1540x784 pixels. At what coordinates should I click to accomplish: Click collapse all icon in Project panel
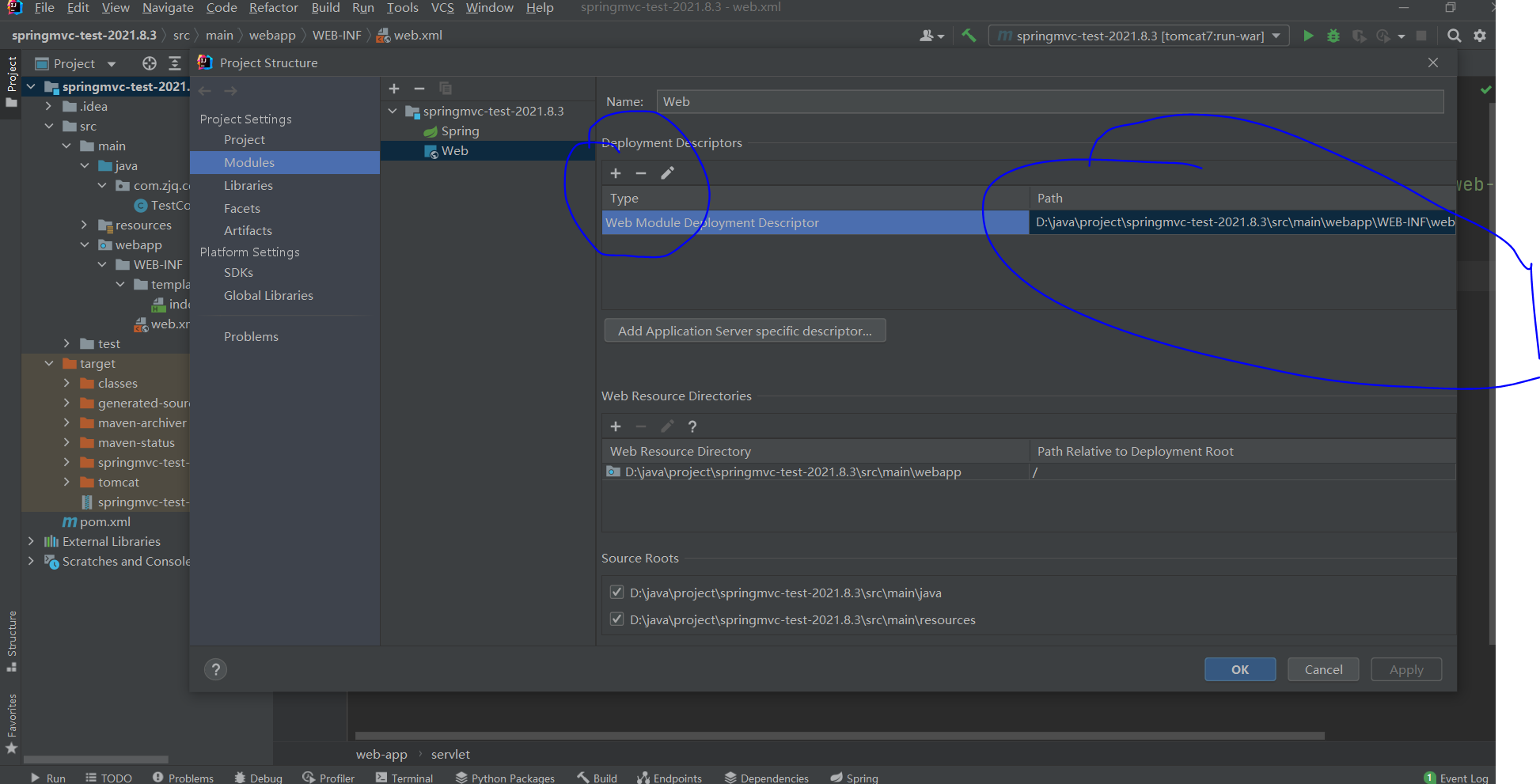point(175,63)
